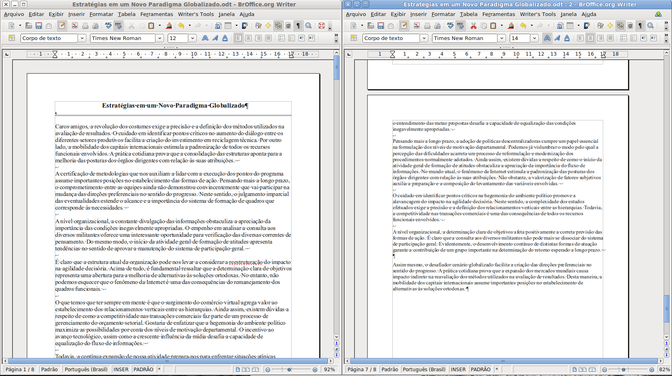Toggle nonprinting characters in left window toolbar

(x=298, y=26)
